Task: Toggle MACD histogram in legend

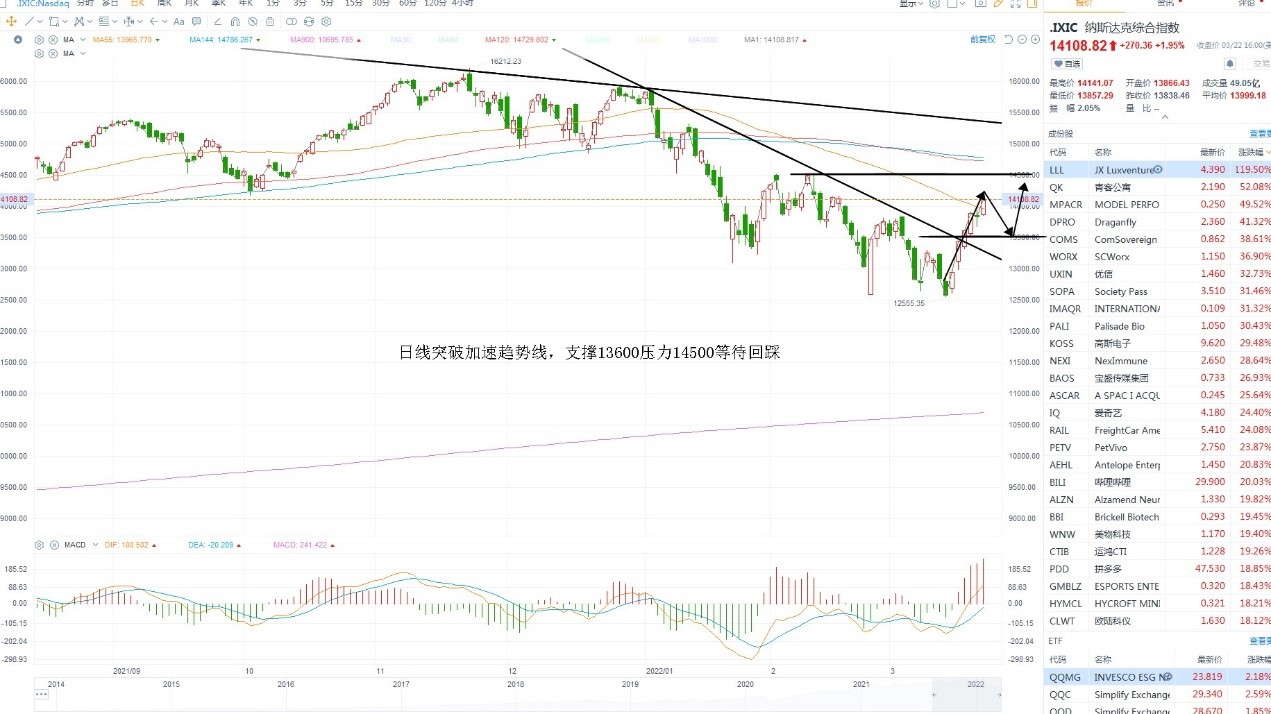Action: (303, 545)
